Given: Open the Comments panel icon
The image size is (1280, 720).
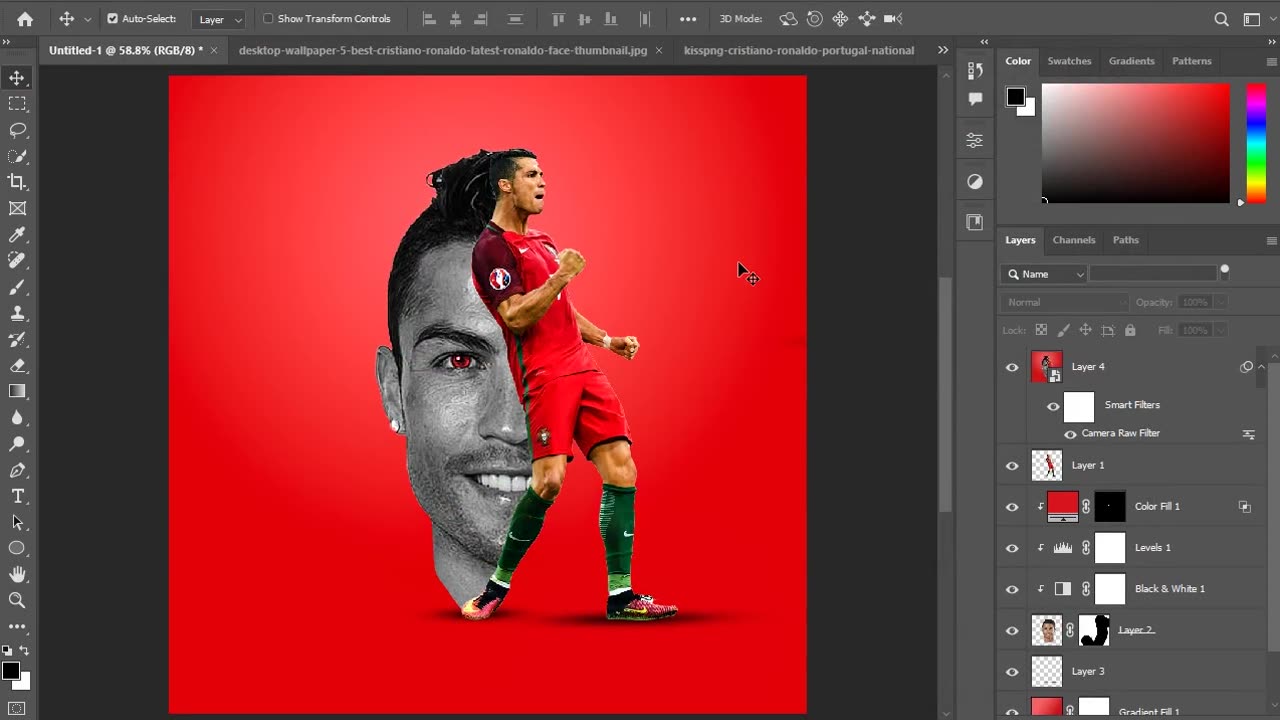Looking at the screenshot, I should click(x=975, y=99).
